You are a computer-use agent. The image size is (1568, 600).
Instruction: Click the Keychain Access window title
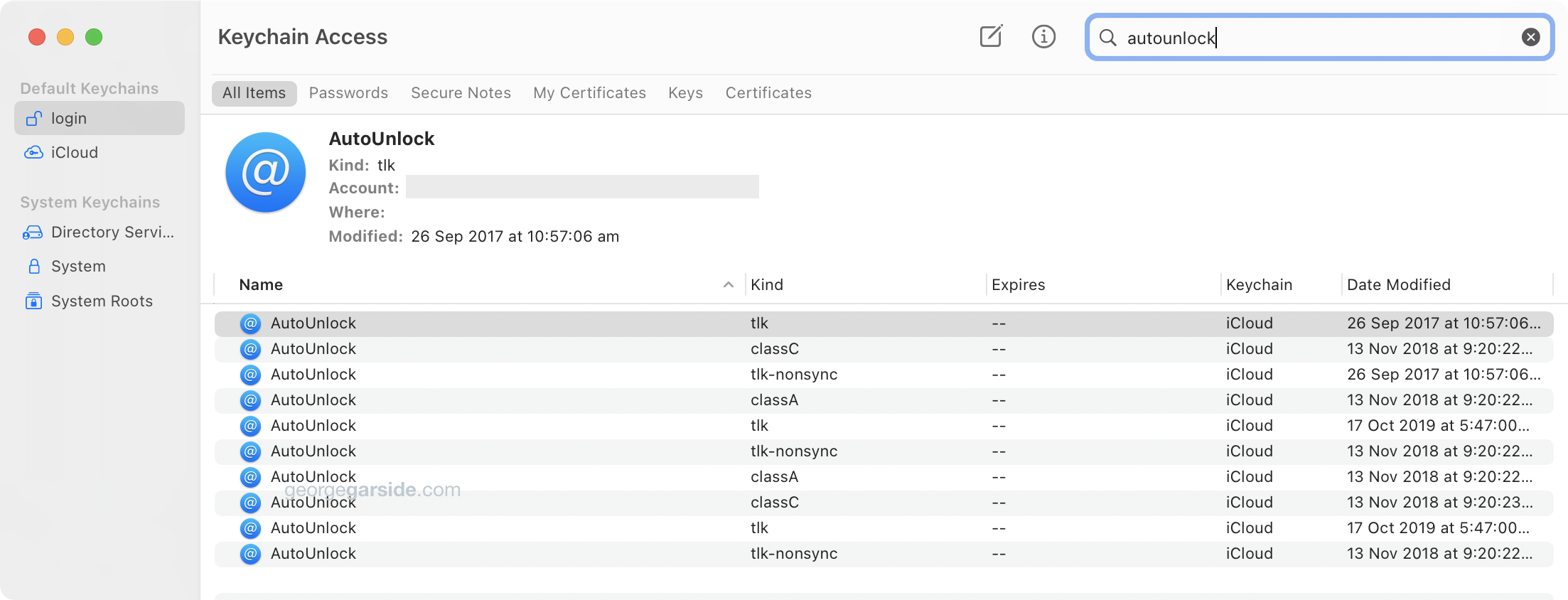pyautogui.click(x=303, y=37)
